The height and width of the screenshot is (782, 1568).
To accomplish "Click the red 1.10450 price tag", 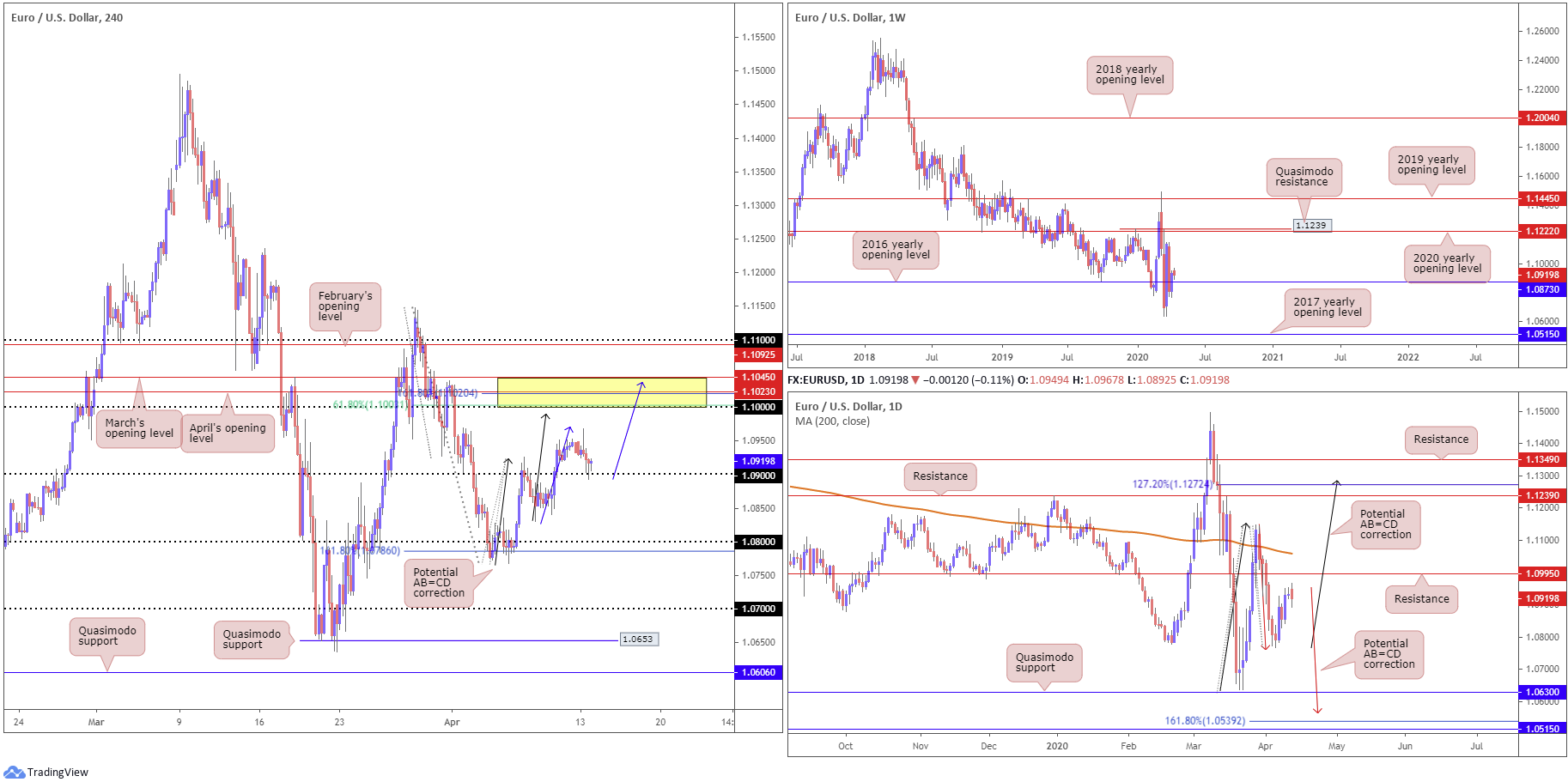I will click(758, 377).
